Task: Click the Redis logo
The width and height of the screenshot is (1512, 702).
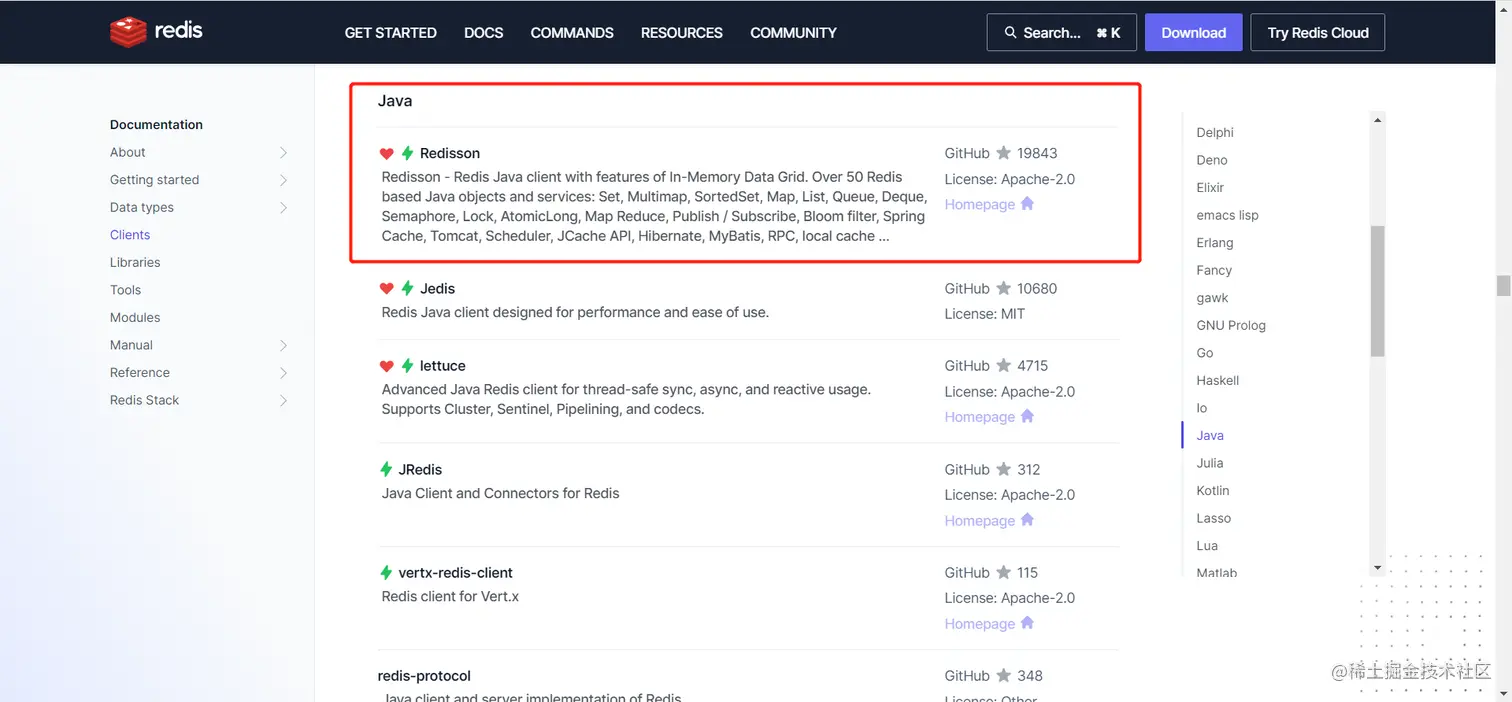Action: (x=156, y=32)
